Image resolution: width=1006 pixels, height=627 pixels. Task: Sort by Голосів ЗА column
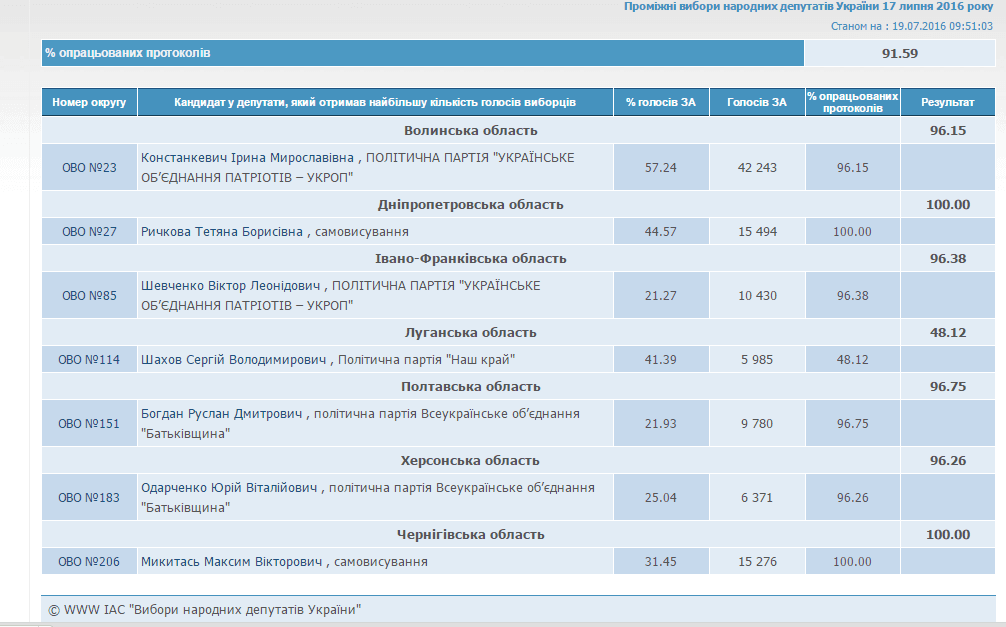757,101
